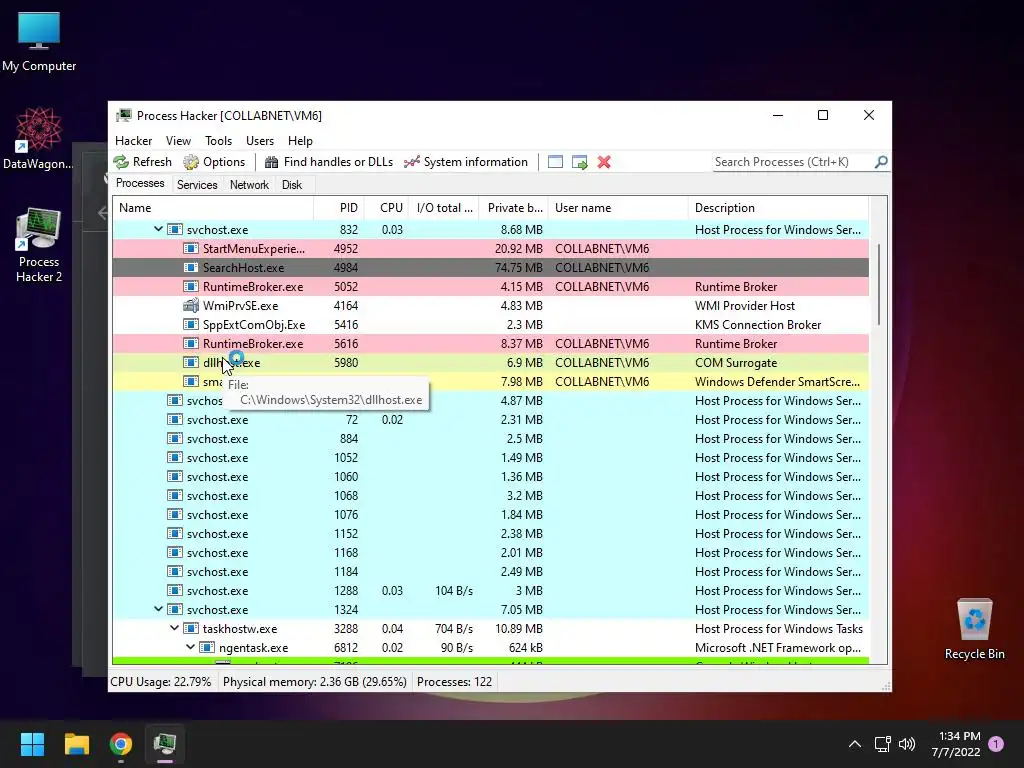This screenshot has width=1024, height=768.
Task: Open the Windows Start button
Action: (x=32, y=744)
